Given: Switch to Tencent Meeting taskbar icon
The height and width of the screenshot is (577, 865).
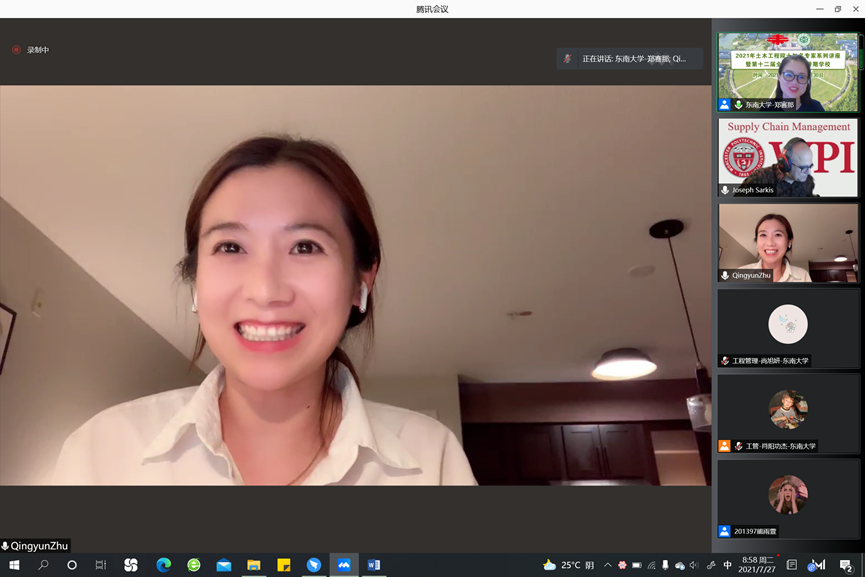Looking at the screenshot, I should 344,565.
